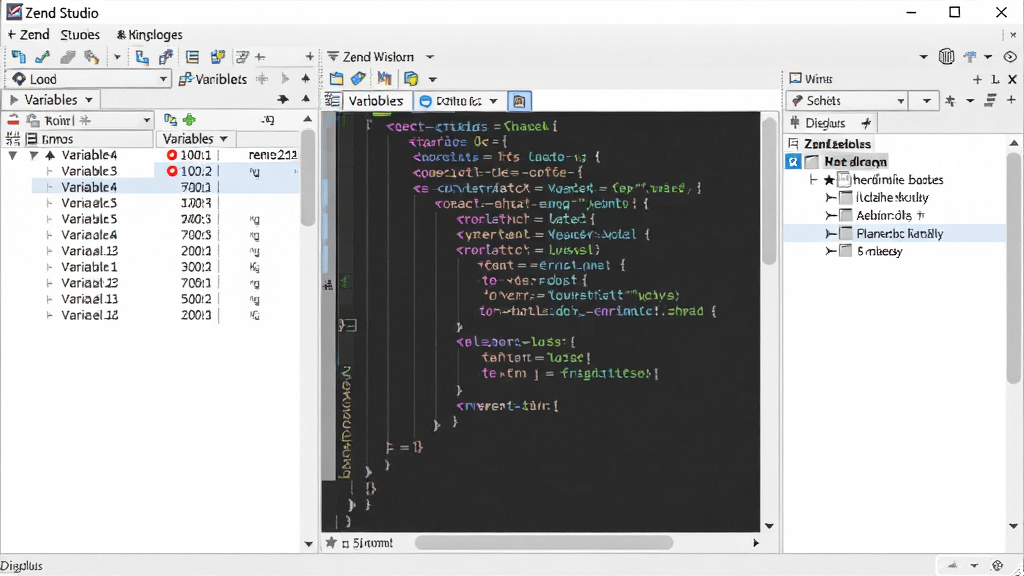Click the down arrow under the variables list
The image size is (1024, 576).
pyautogui.click(x=308, y=544)
